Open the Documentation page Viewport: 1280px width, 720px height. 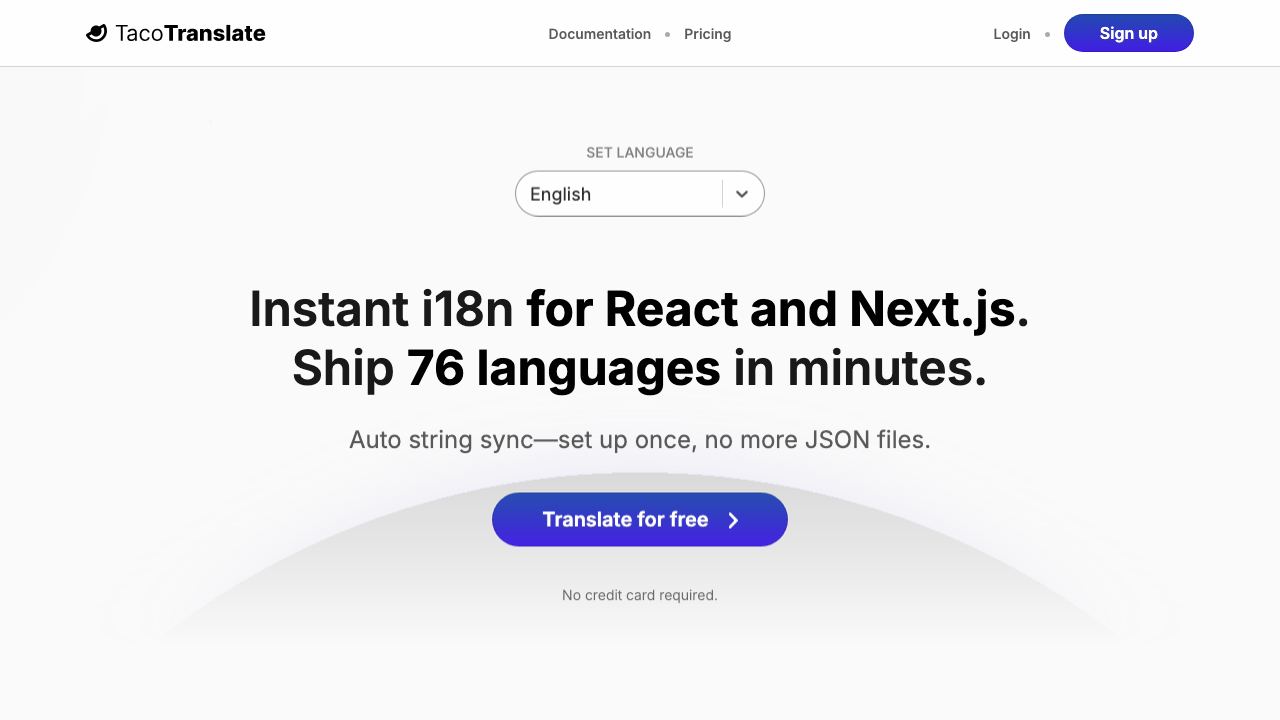(599, 34)
